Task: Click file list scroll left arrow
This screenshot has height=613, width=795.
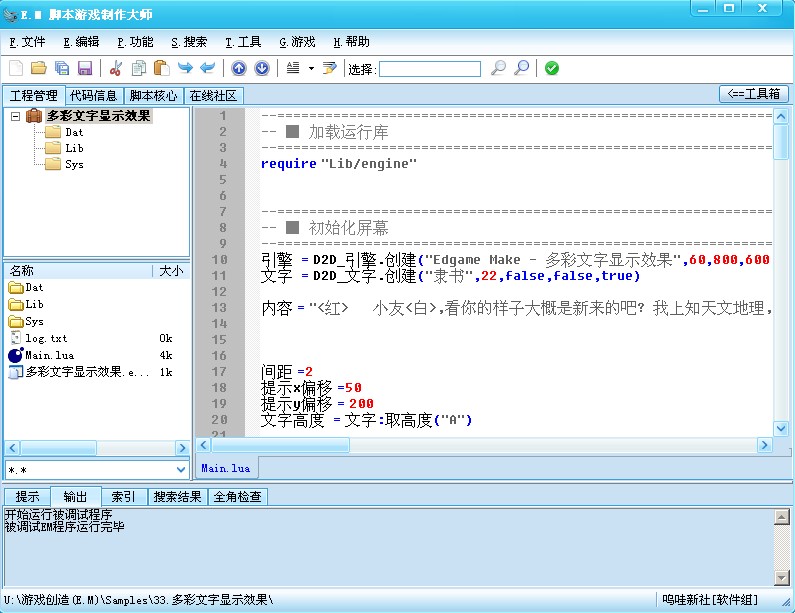Action: [x=13, y=448]
